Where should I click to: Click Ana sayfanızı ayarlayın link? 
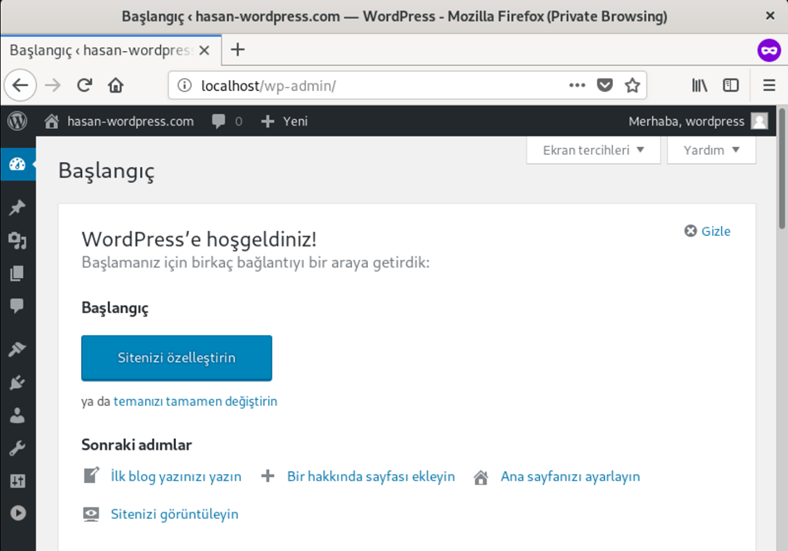coord(570,476)
